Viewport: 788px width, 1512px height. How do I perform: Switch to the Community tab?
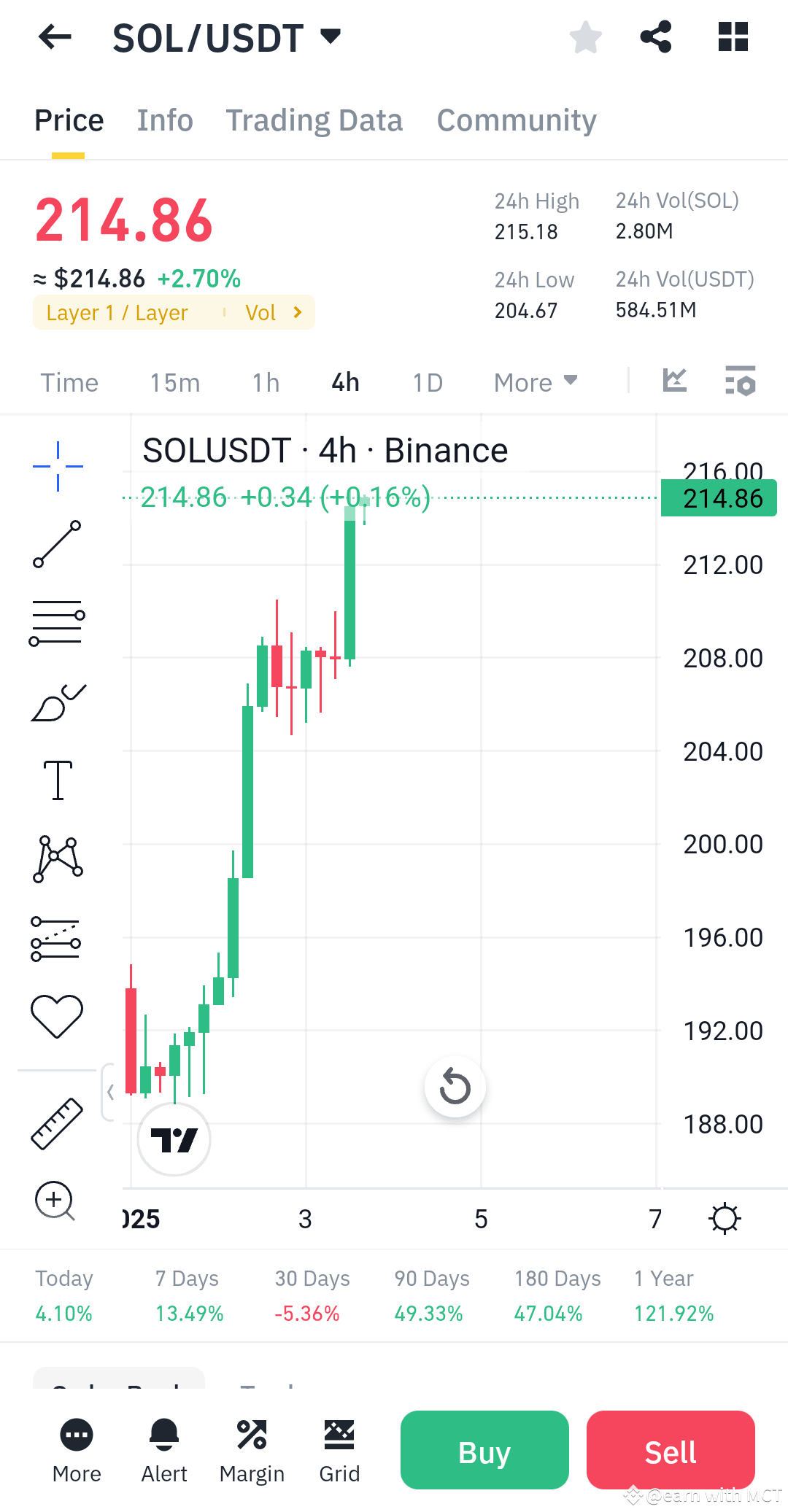[515, 119]
